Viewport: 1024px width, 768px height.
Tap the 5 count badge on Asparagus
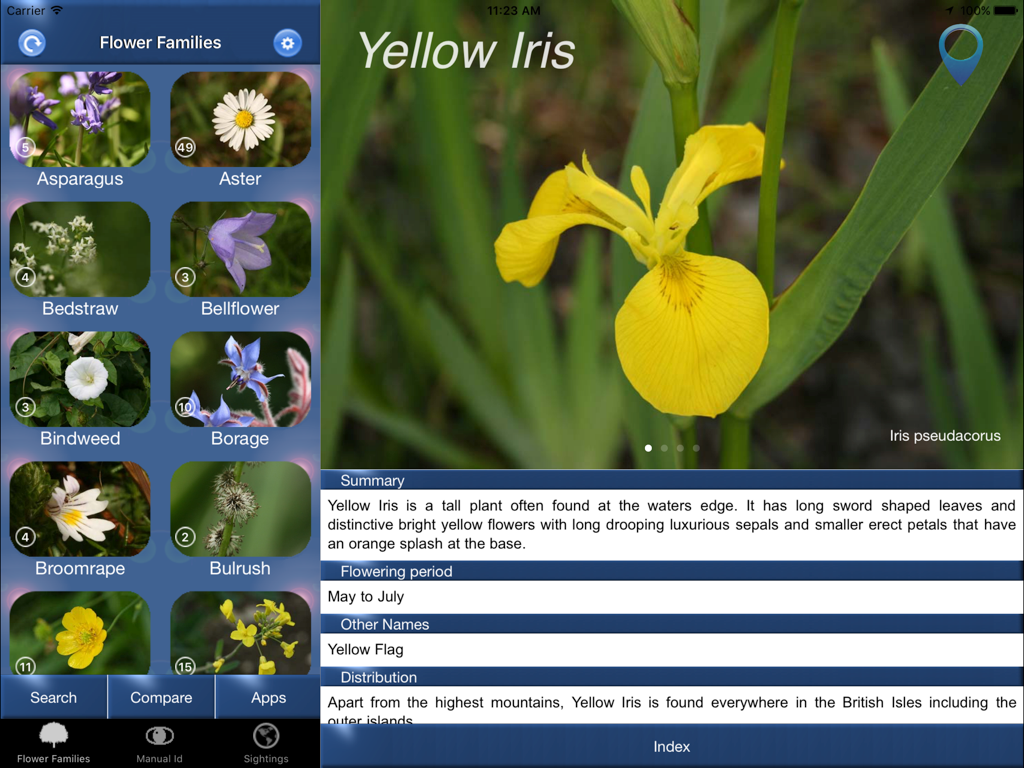[25, 147]
